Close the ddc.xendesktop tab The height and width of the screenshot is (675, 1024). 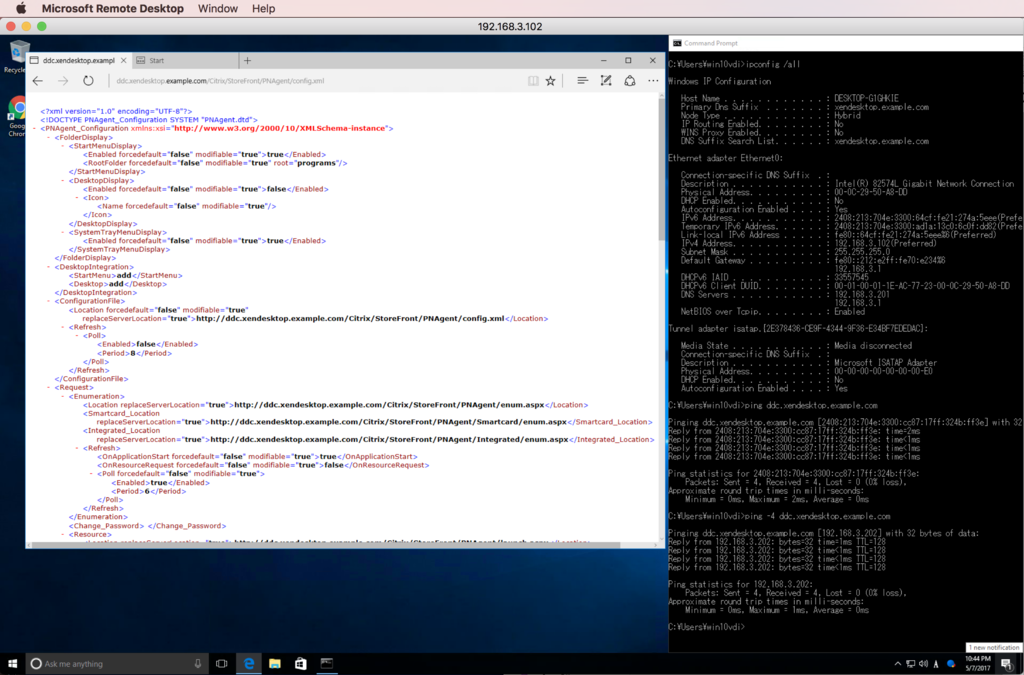tap(123, 61)
